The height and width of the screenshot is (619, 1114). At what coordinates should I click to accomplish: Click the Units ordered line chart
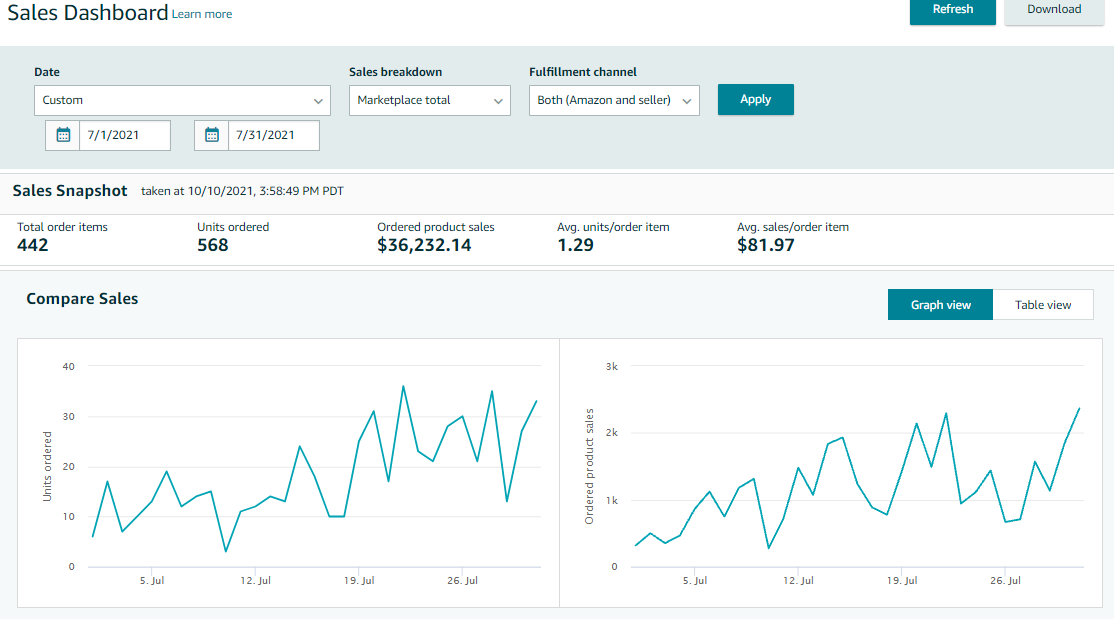click(x=315, y=470)
